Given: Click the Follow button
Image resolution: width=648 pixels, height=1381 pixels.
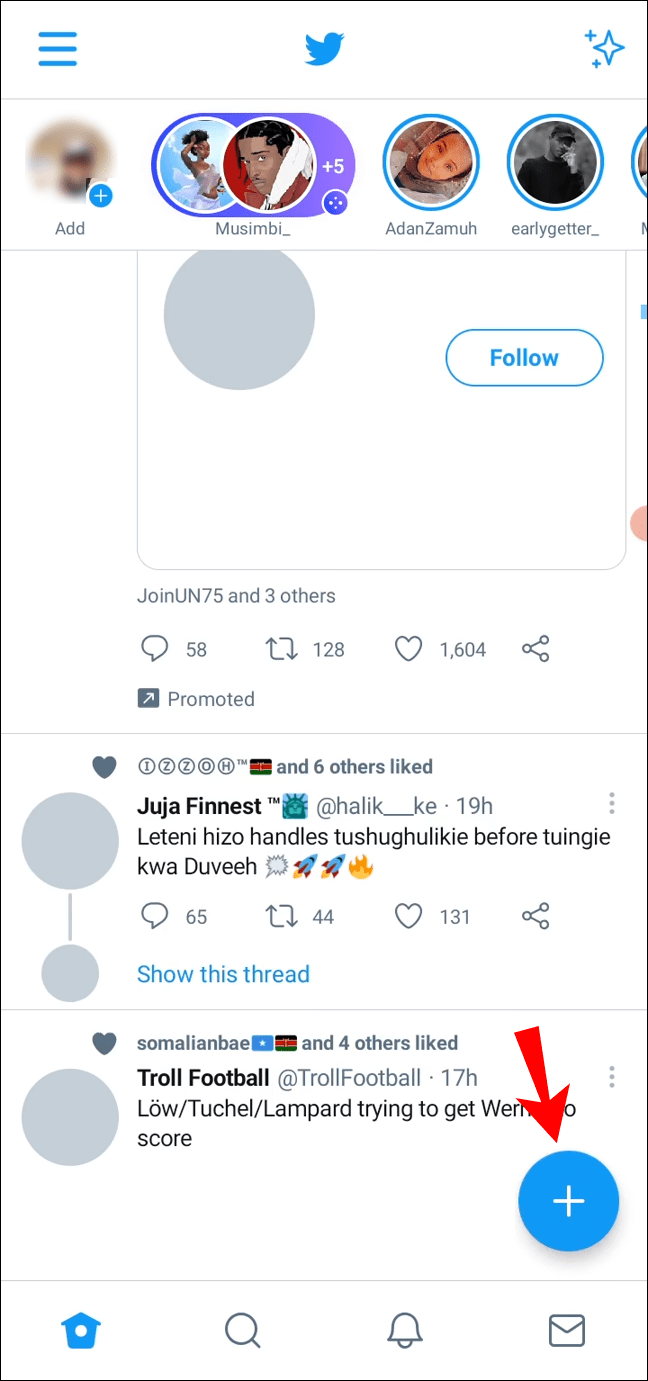Looking at the screenshot, I should 524,358.
